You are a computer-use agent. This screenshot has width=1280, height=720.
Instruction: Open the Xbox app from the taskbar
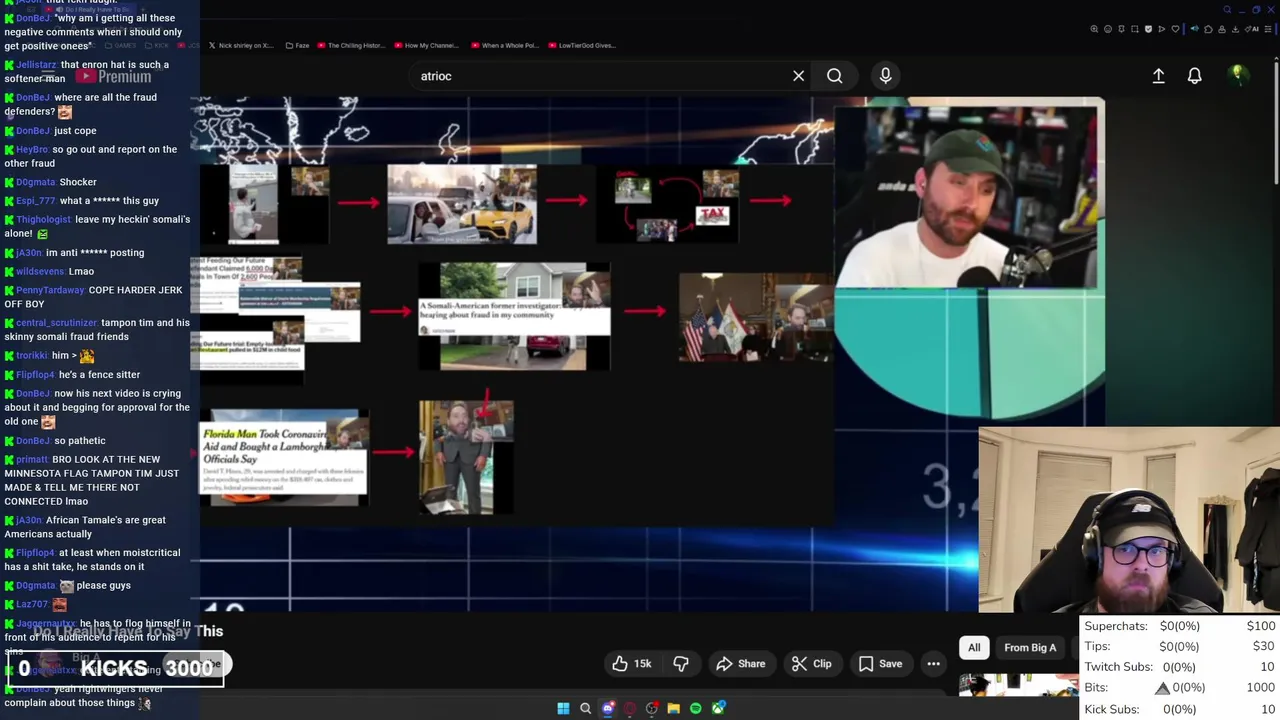click(x=718, y=709)
